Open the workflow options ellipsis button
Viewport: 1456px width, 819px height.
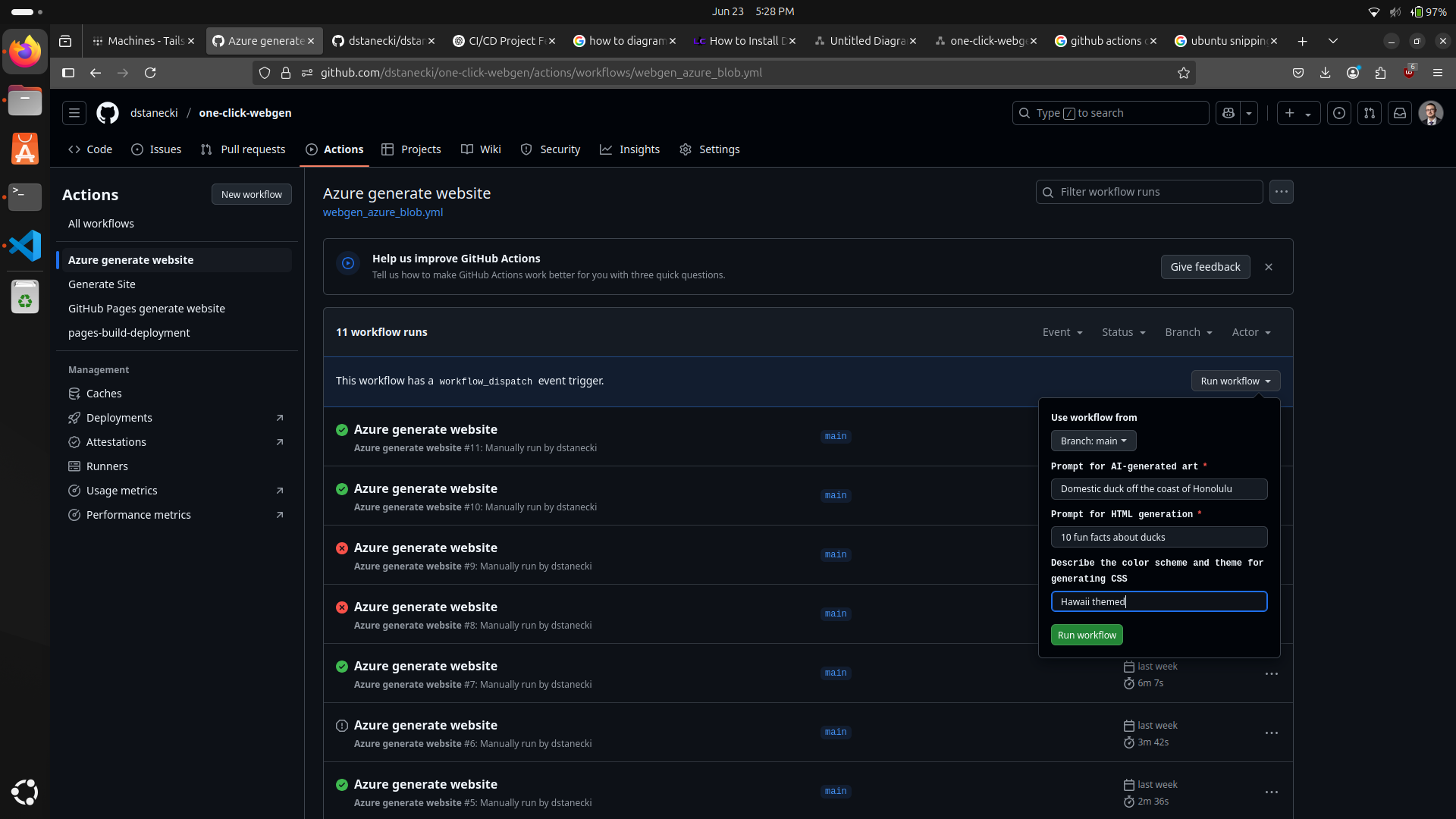[x=1282, y=192]
